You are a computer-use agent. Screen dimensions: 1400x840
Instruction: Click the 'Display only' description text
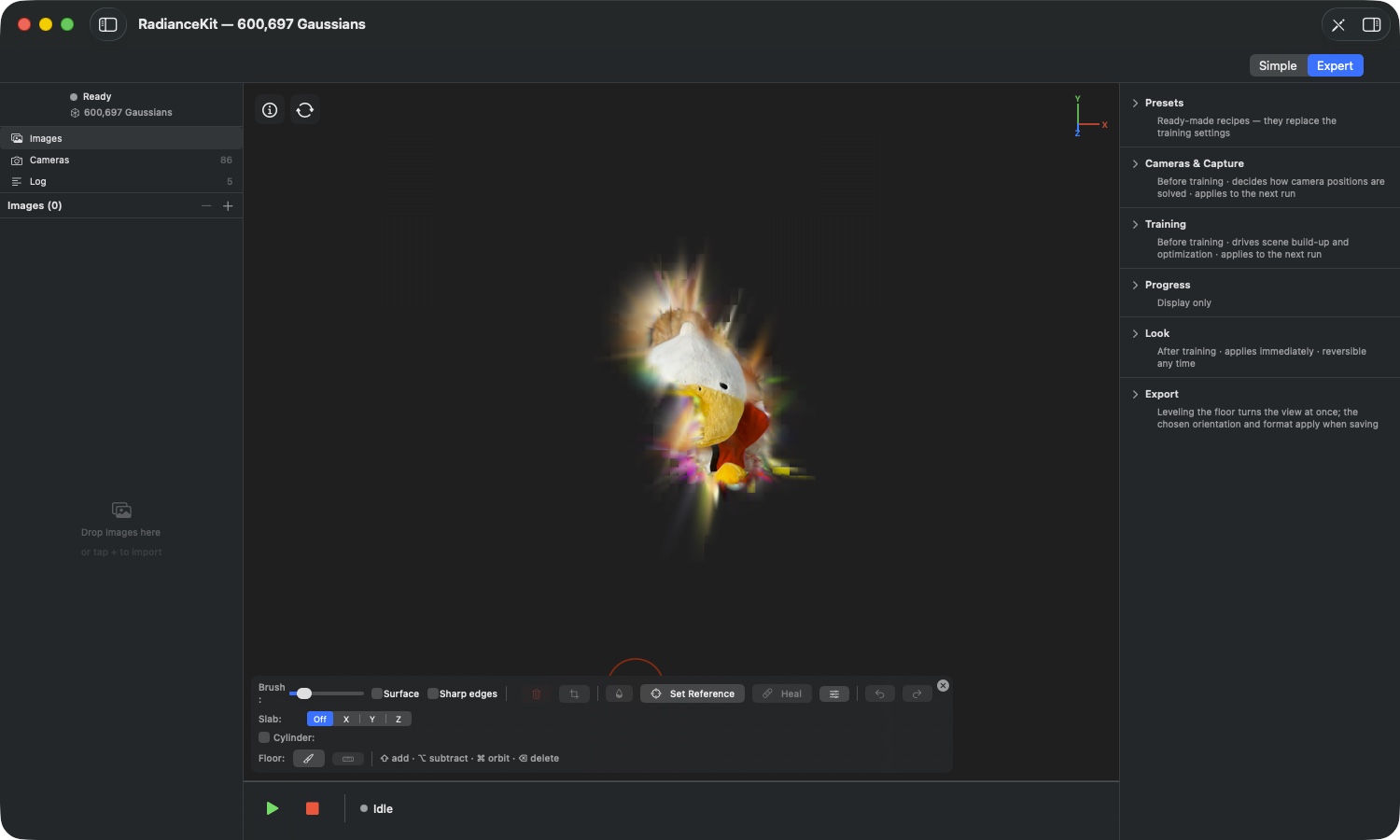(1184, 303)
